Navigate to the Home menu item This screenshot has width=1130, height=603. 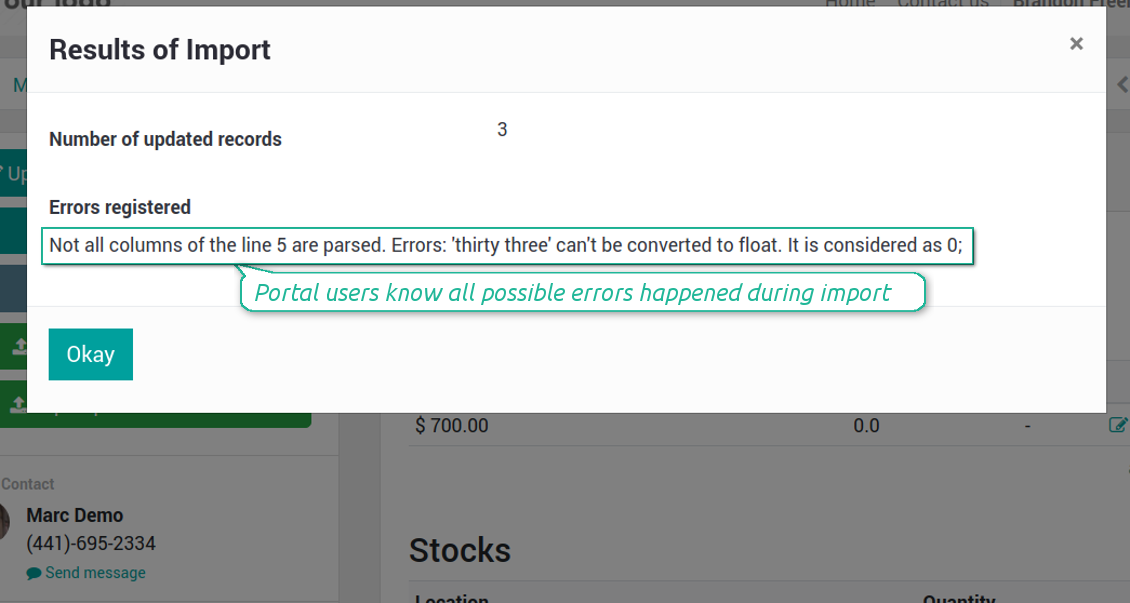point(849,4)
